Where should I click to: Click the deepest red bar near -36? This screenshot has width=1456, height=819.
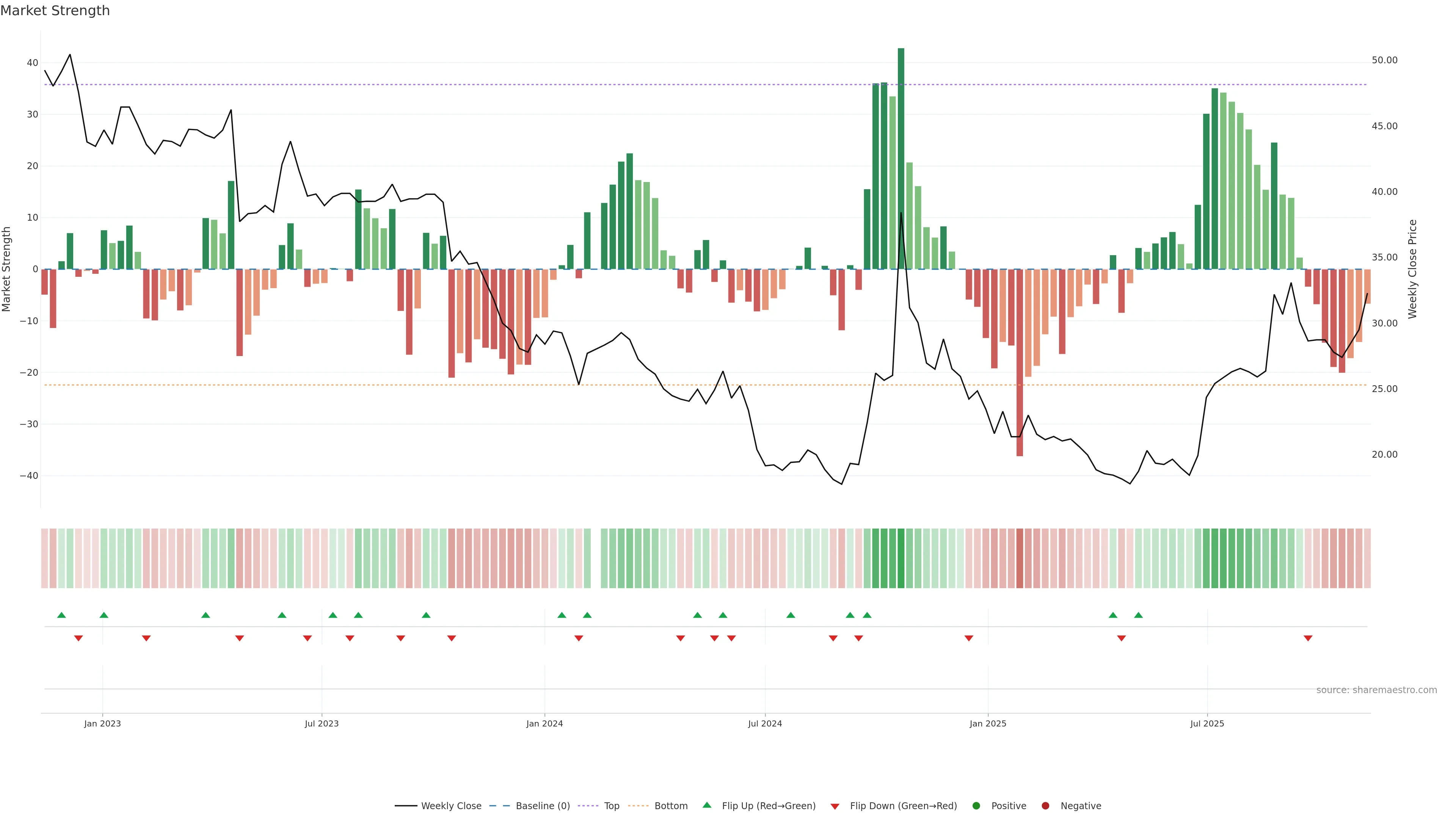(1020, 362)
